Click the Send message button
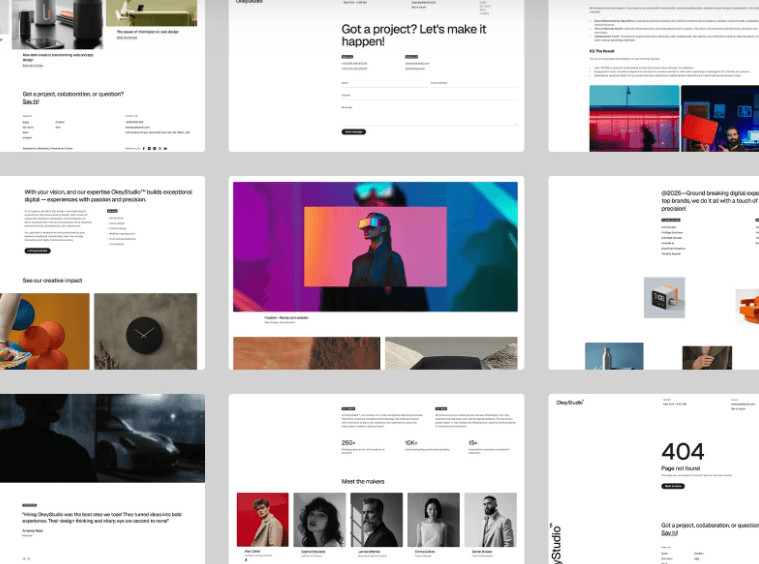The image size is (759, 564). 354,132
